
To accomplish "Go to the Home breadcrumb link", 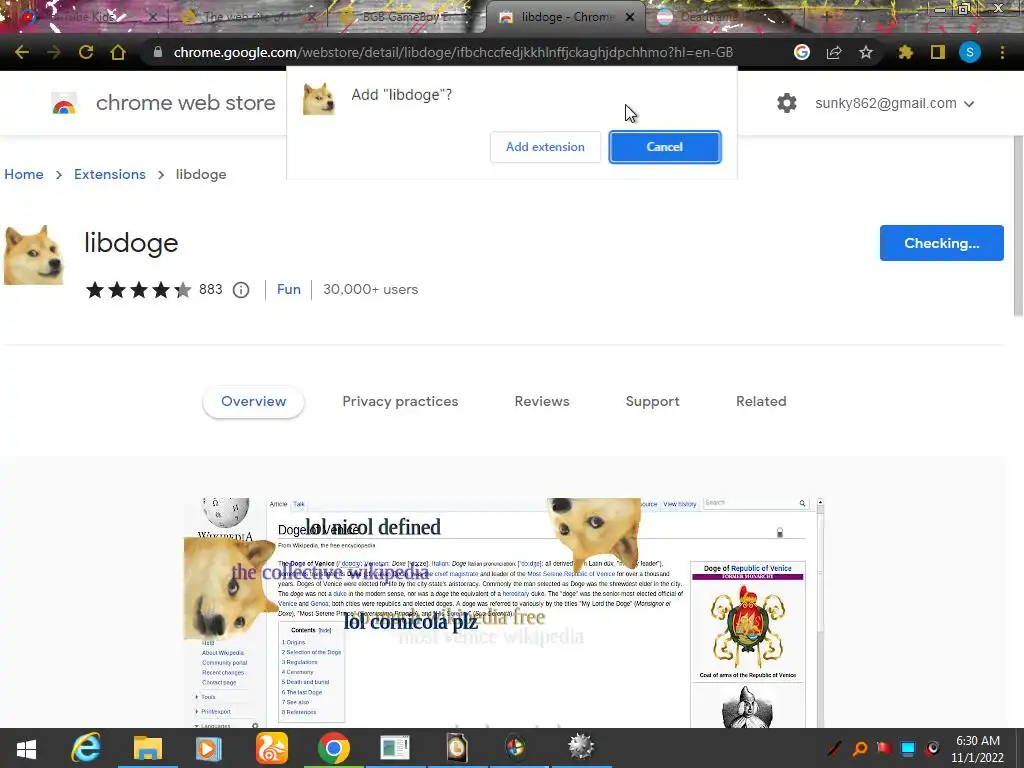I will tap(24, 174).
